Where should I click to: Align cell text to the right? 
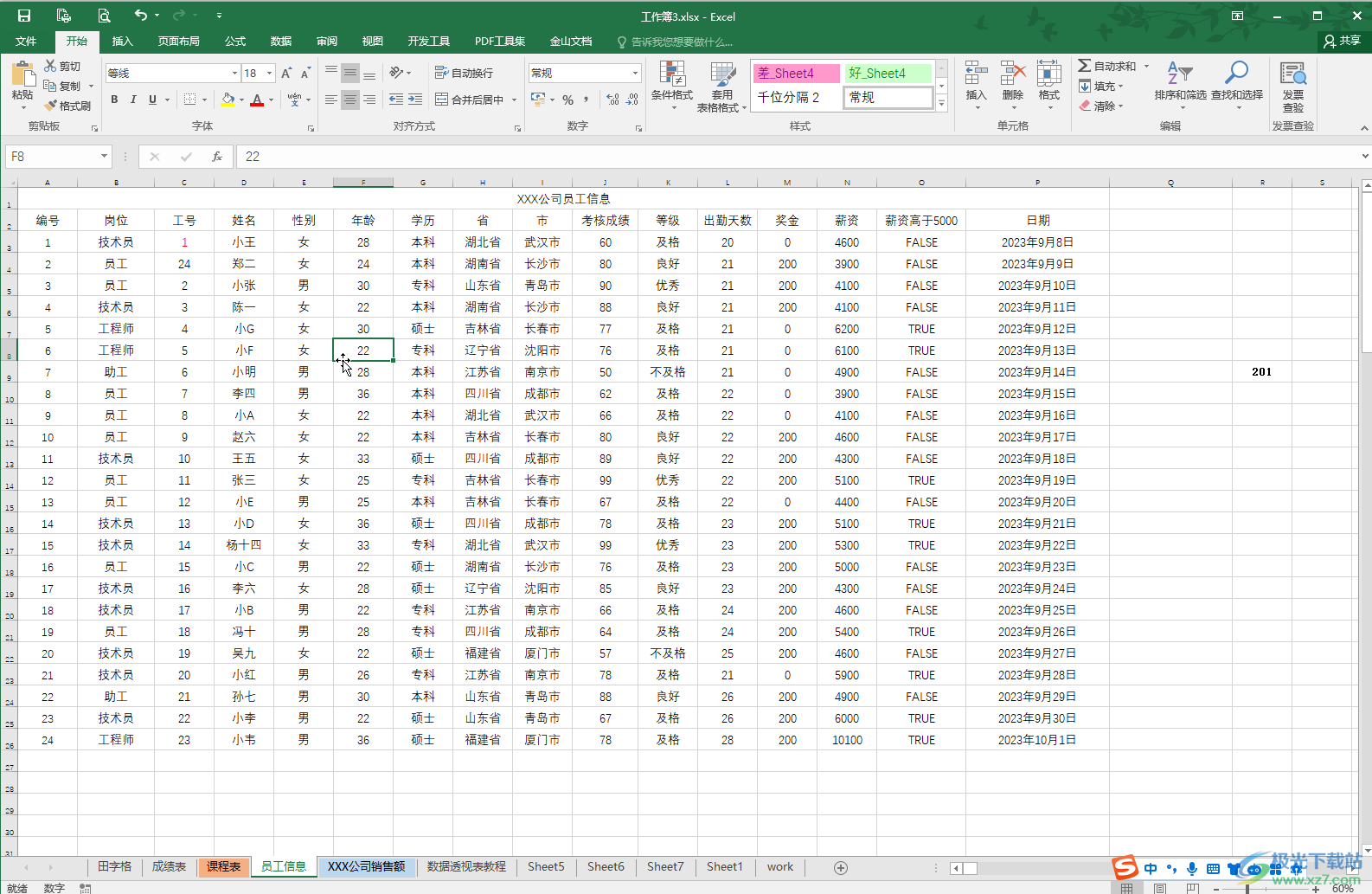[369, 100]
